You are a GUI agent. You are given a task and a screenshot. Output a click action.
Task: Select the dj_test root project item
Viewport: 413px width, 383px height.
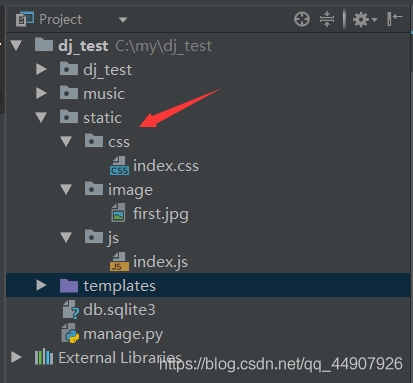click(83, 46)
